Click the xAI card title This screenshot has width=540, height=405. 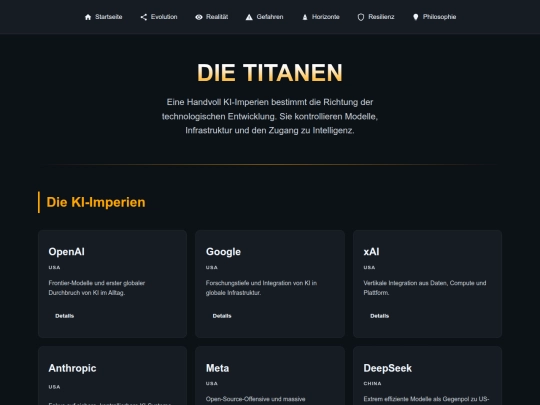(371, 252)
